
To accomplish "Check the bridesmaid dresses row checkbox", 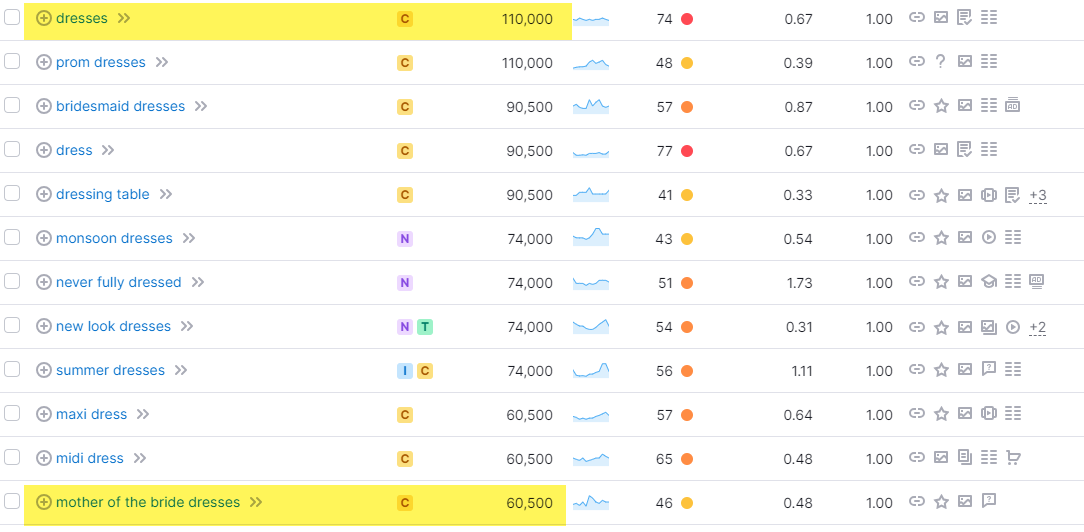I will click(12, 106).
